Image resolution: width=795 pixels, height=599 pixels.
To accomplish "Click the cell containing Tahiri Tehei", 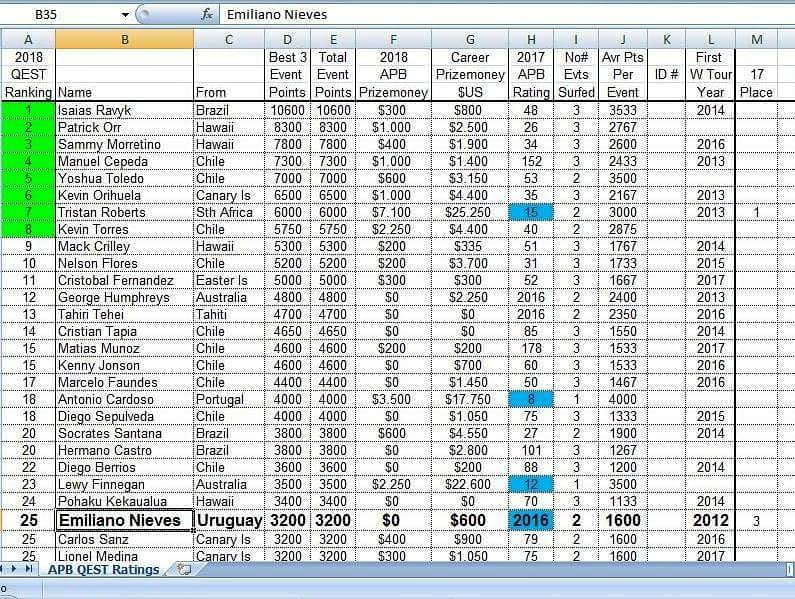I will [x=124, y=314].
